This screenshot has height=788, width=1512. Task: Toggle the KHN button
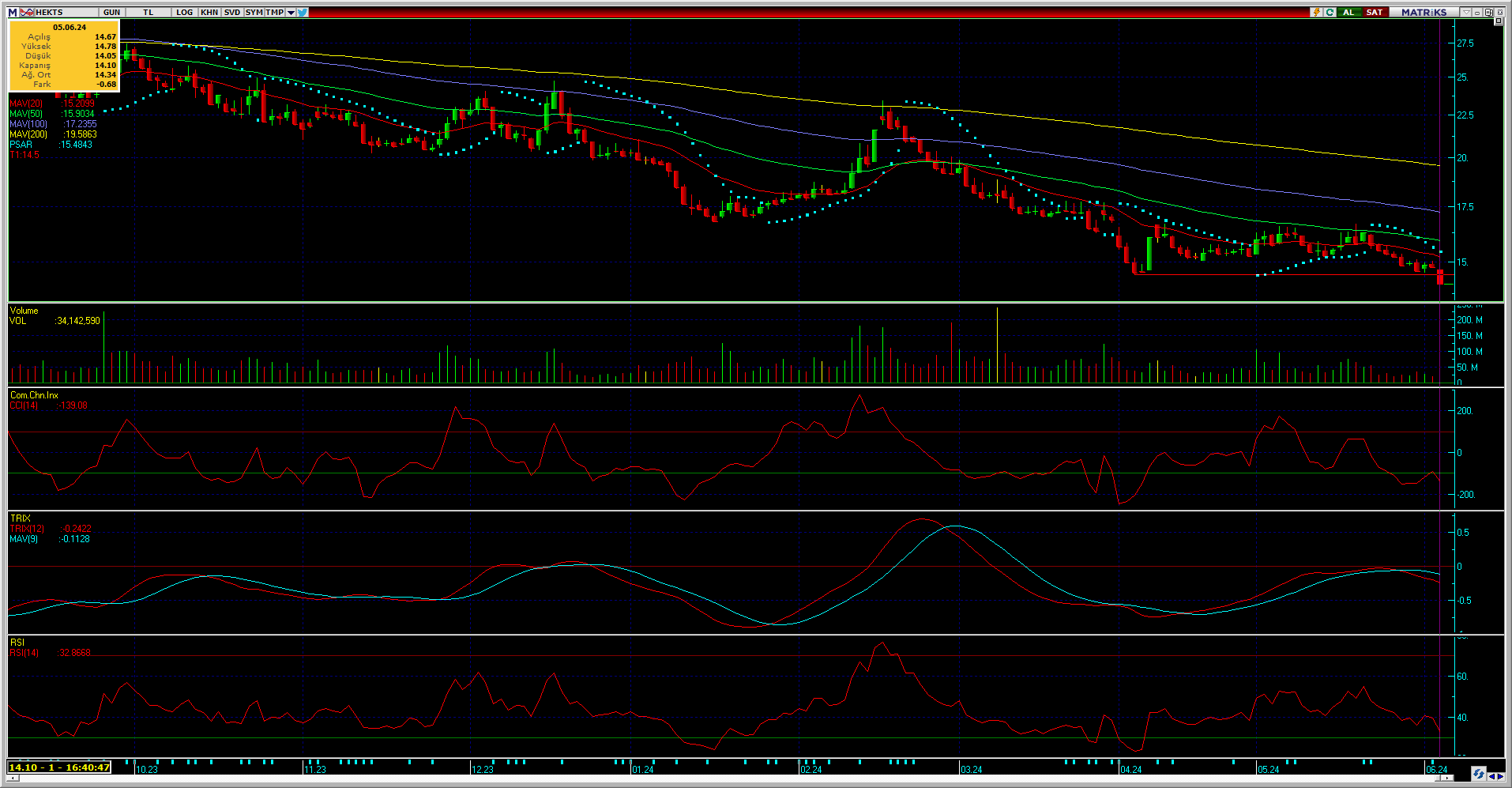coord(209,13)
